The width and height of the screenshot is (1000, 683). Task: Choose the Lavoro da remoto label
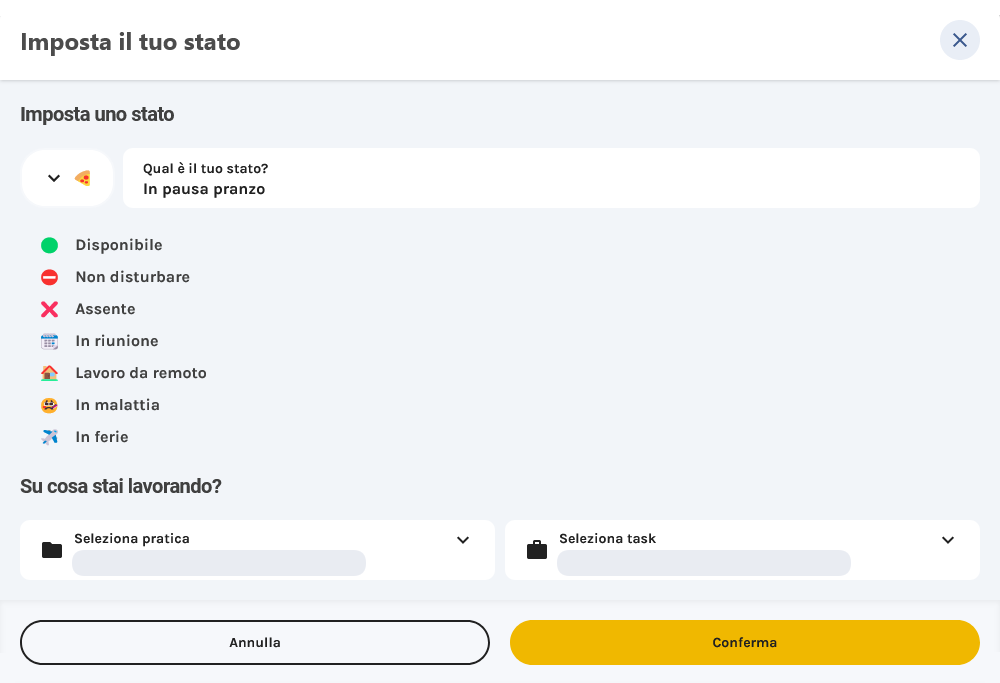pyautogui.click(x=141, y=373)
